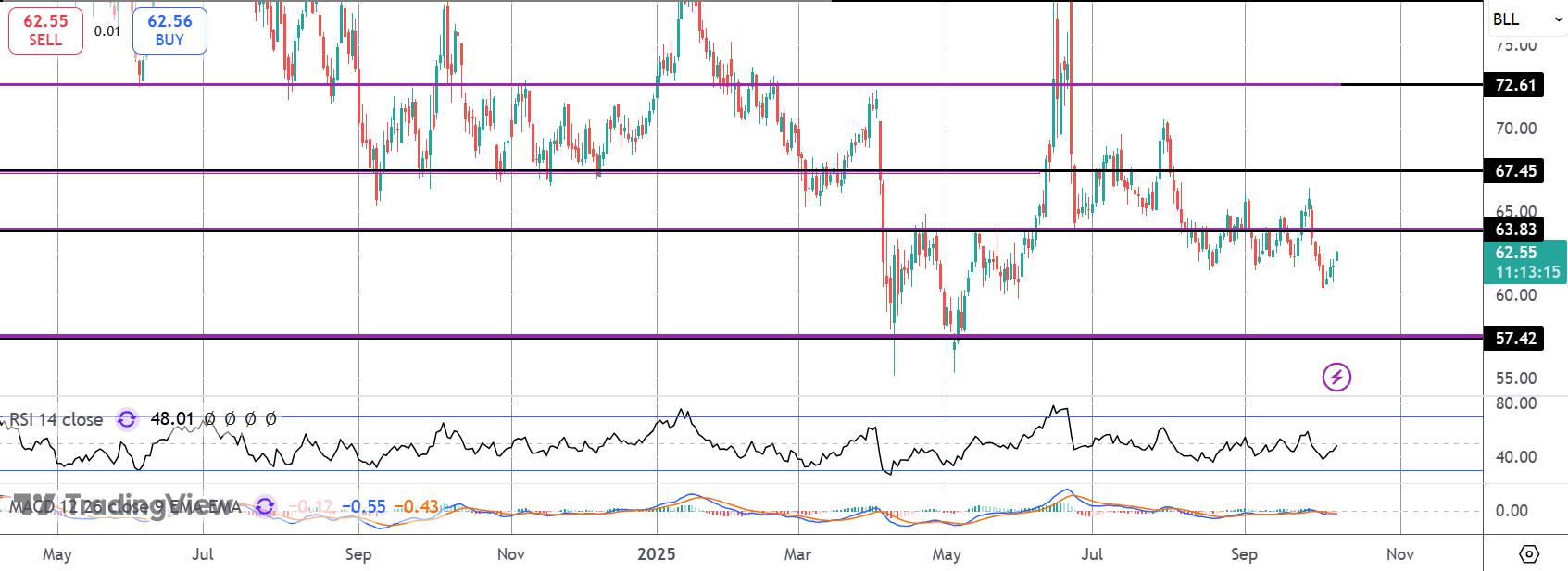Open chart settings hexagon icon near time axis
Viewport: 1568px width, 571px height.
tap(1529, 554)
